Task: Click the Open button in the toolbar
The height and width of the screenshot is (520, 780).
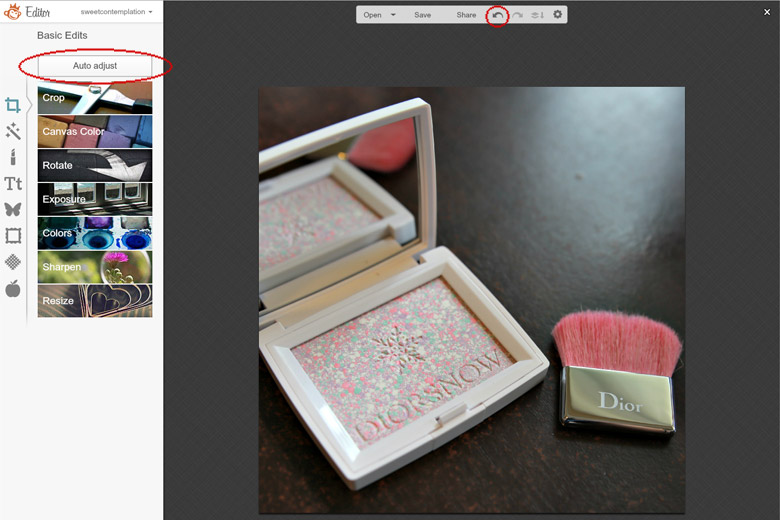Action: [372, 15]
